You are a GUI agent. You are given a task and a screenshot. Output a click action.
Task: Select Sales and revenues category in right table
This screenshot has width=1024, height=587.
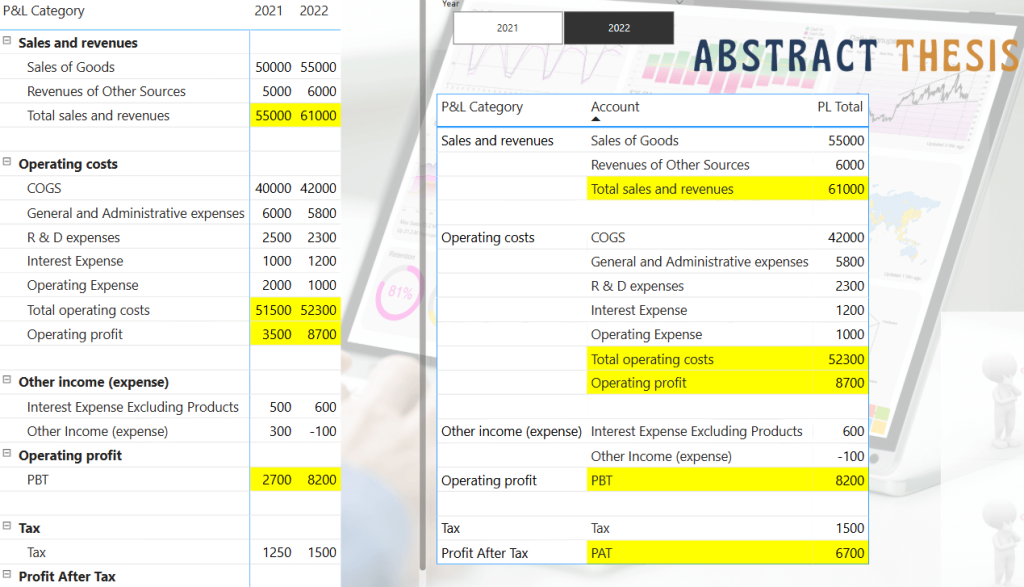click(497, 141)
